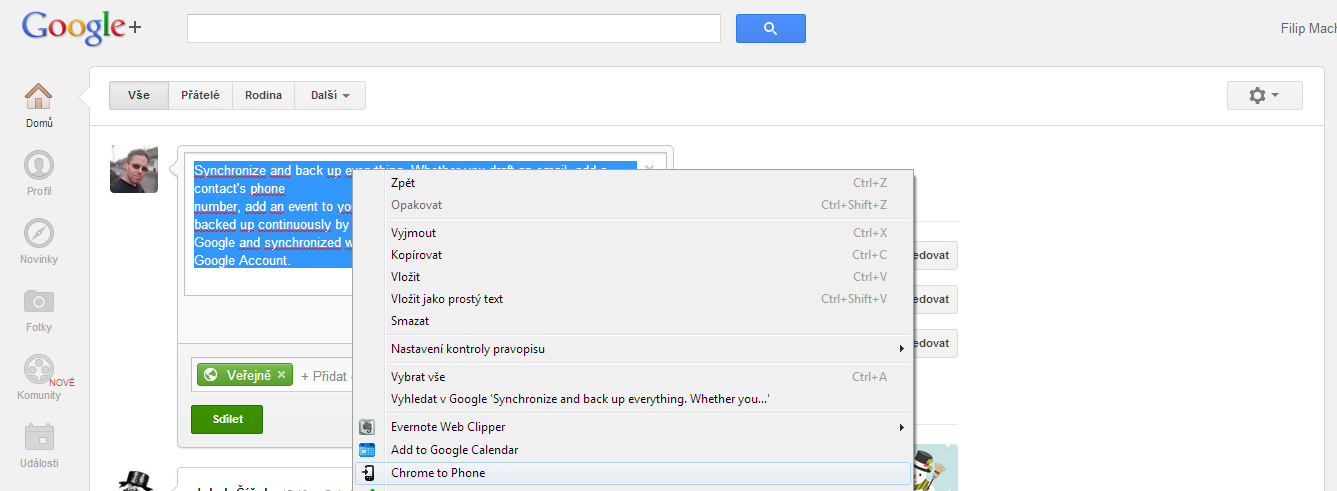Image resolution: width=1337 pixels, height=491 pixels.
Task: Click the blue search magnifier button
Action: 770,29
